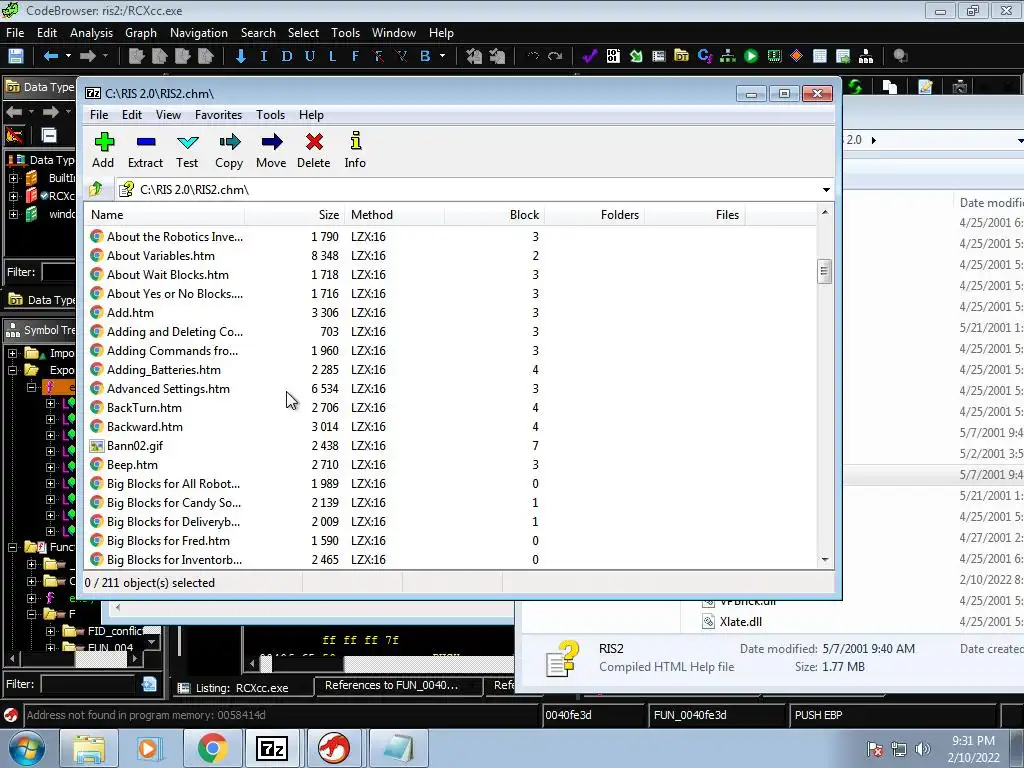Open the Ghidra Graph menu
1024x768 pixels.
141,33
